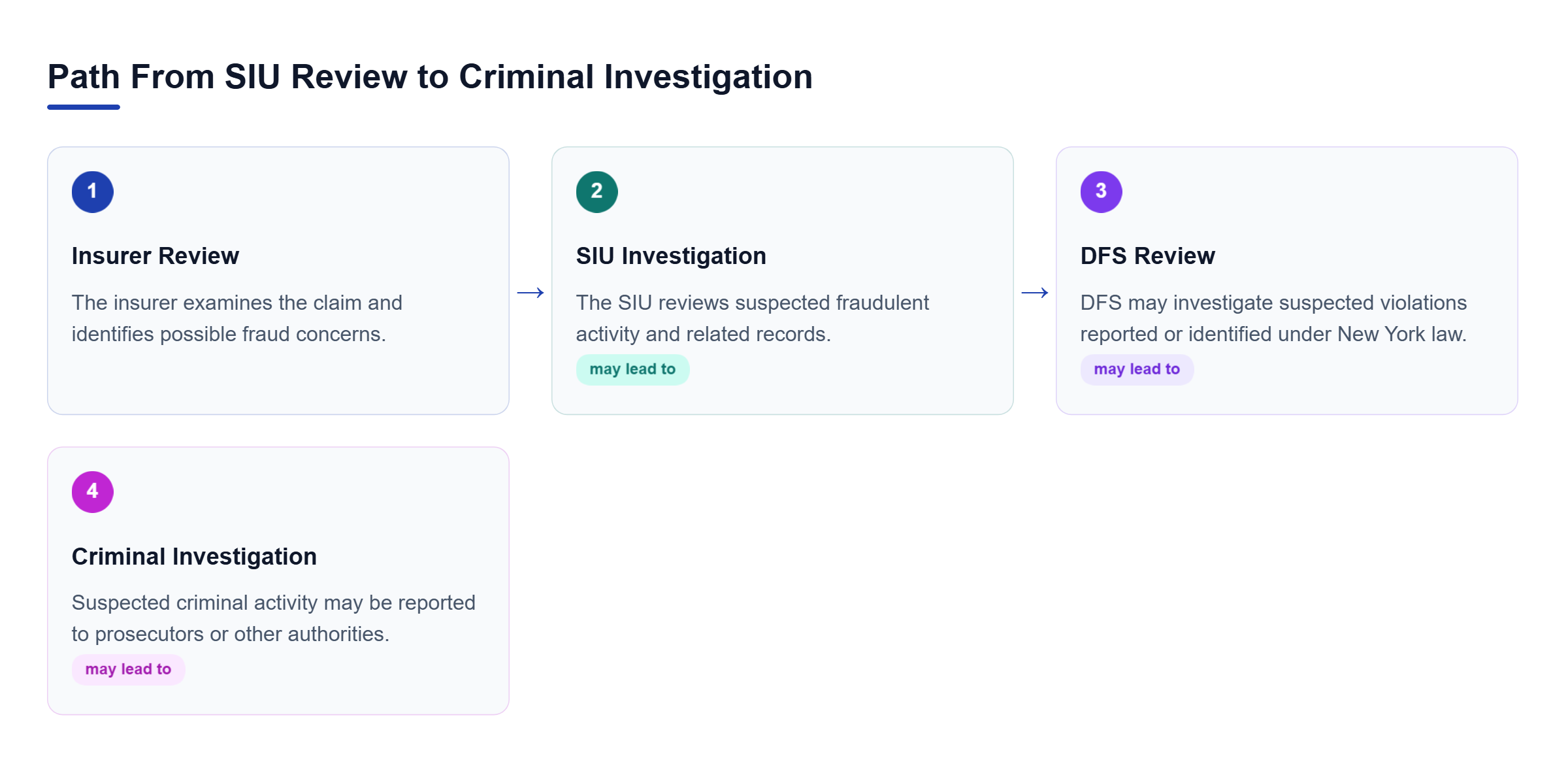Click the line 'activity and related records.'
This screenshot has width=1568, height=762.
(x=704, y=334)
